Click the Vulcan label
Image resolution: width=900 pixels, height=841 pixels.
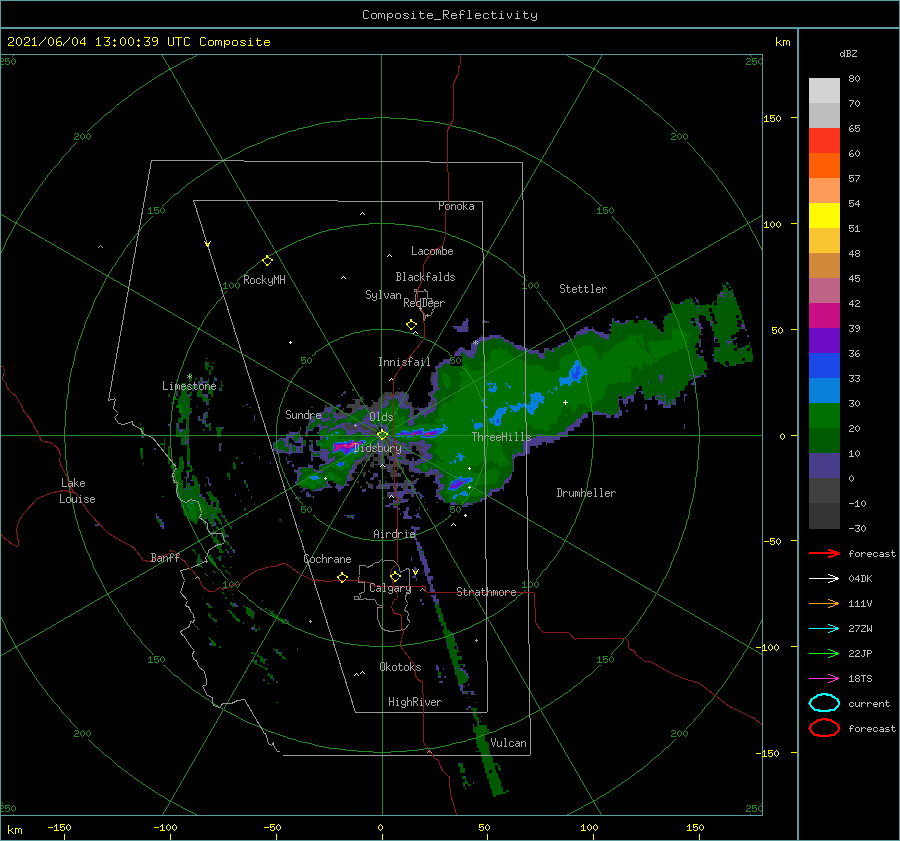pyautogui.click(x=508, y=743)
